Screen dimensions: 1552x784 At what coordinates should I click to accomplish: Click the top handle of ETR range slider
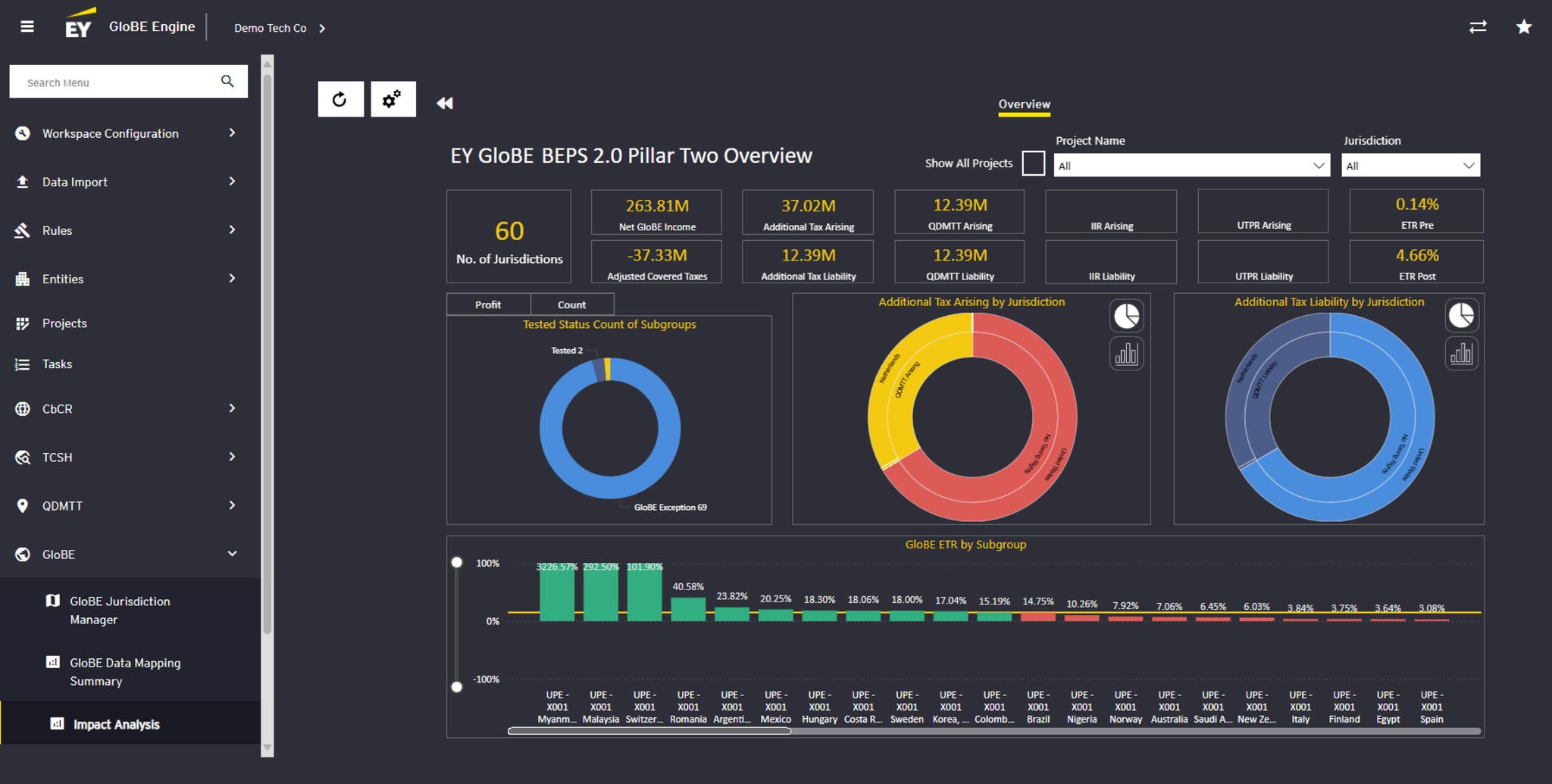tap(457, 562)
